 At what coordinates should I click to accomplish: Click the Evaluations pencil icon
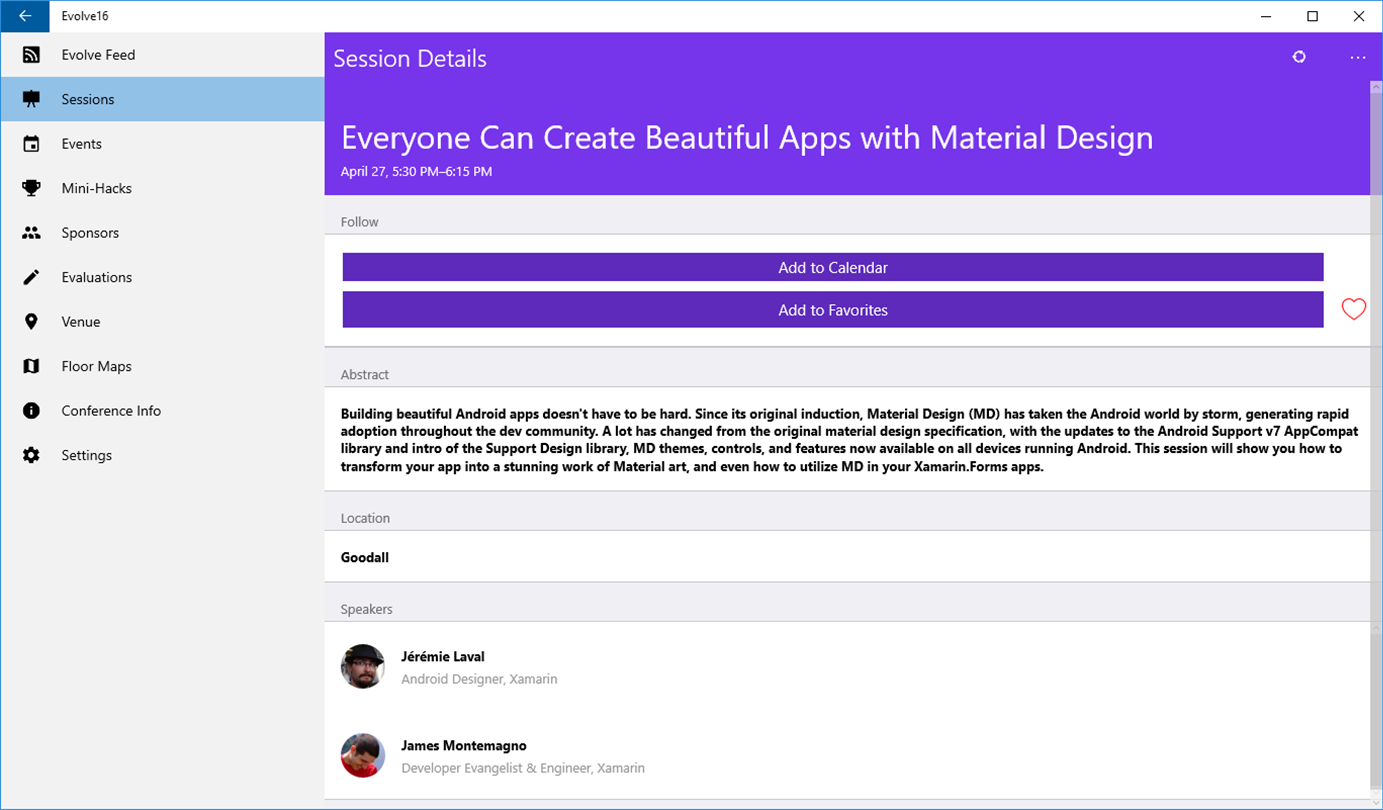[31, 277]
